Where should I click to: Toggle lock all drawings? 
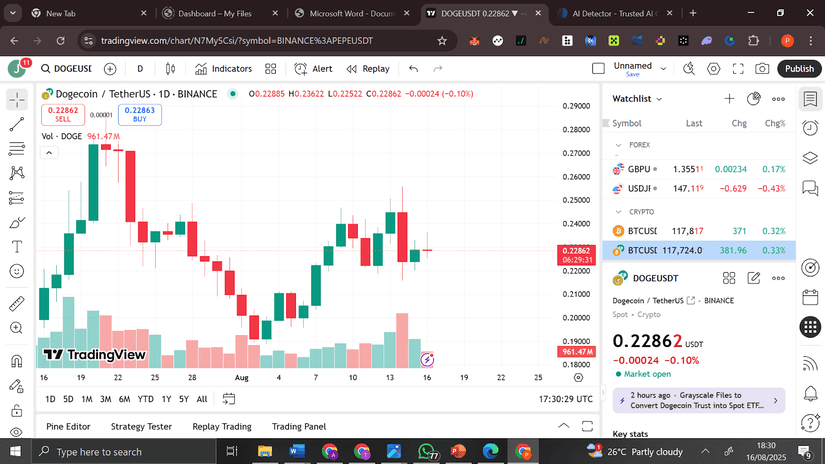pos(17,410)
